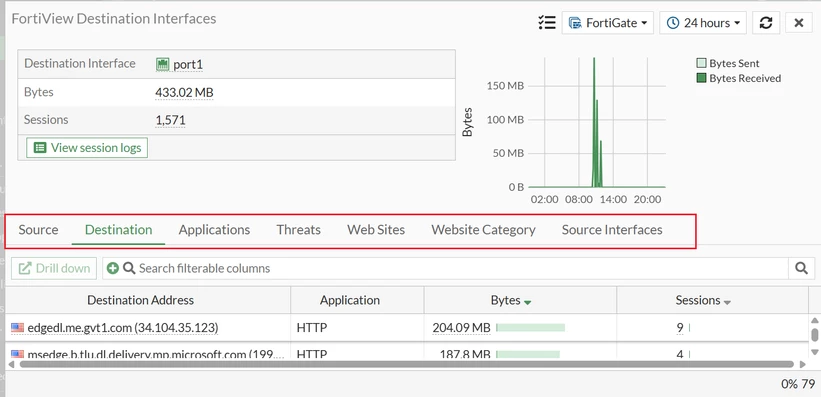Screen dimensions: 821x397
Task: Click the refresh icon button
Action: (x=766, y=23)
